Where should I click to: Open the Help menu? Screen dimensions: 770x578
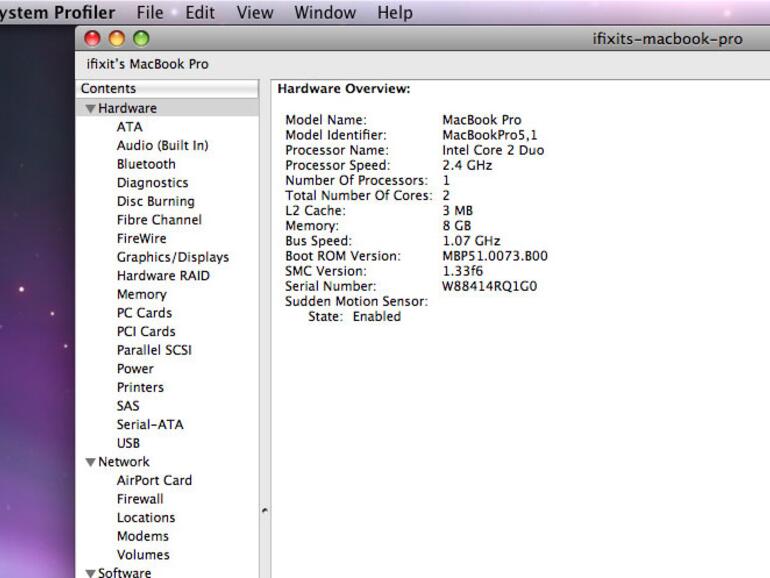(395, 12)
